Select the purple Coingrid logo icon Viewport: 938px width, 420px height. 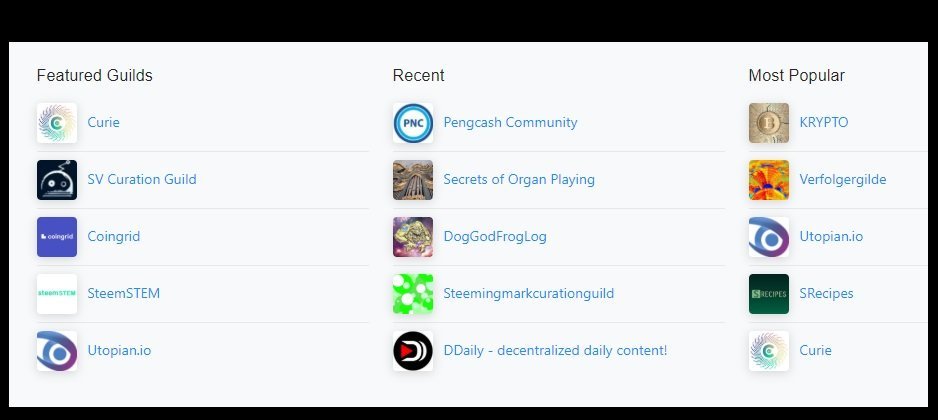pyautogui.click(x=57, y=236)
